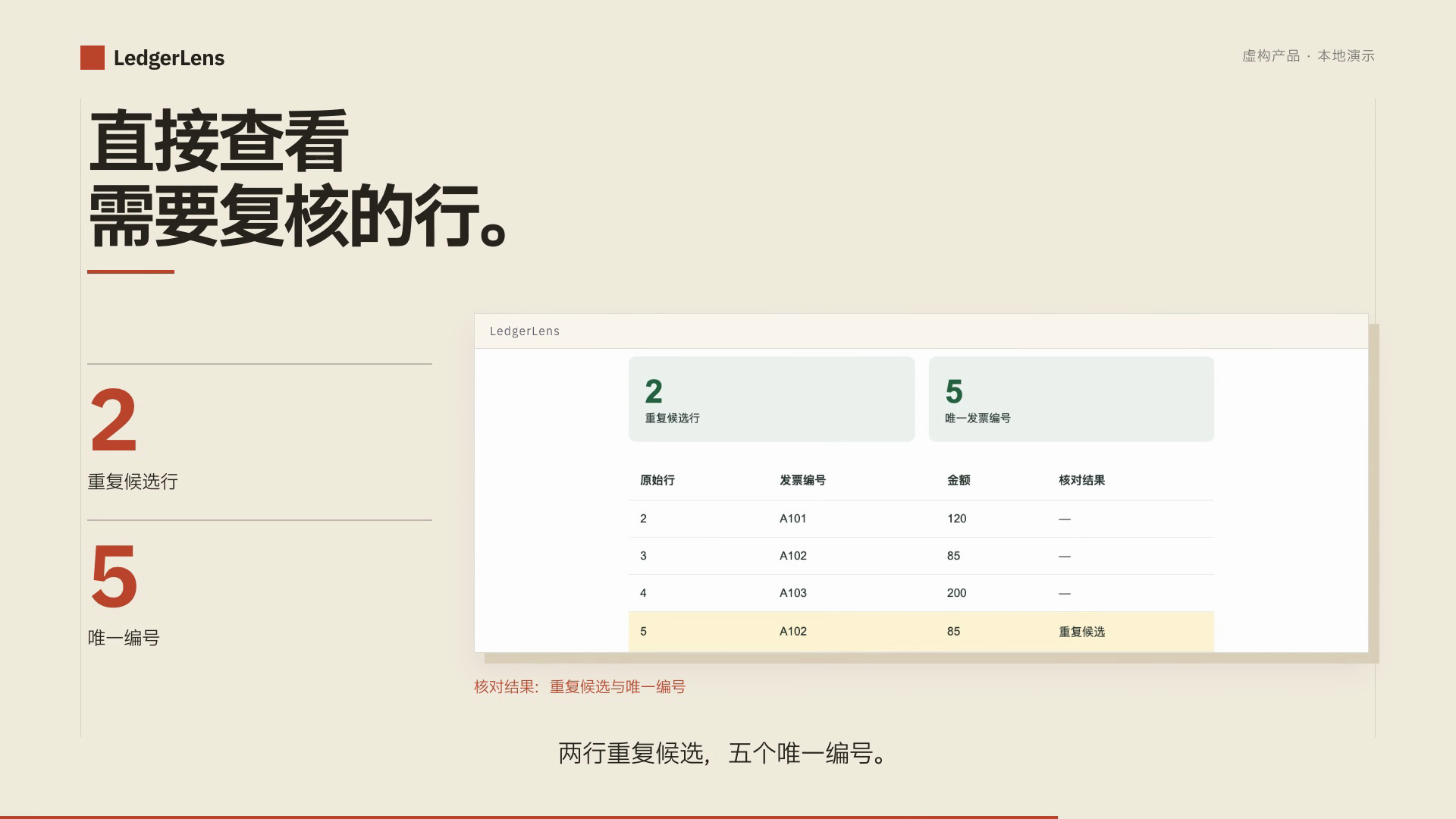Click the red LedgerLens square logo
This screenshot has width=1456, height=819.
click(93, 58)
